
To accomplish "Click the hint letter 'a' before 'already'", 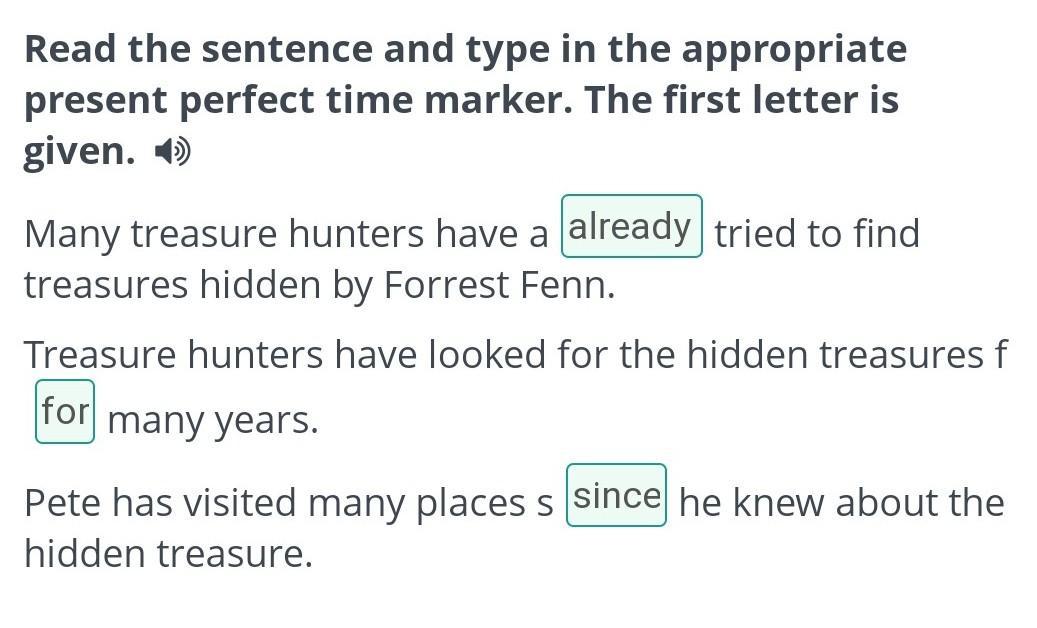I will tap(539, 235).
